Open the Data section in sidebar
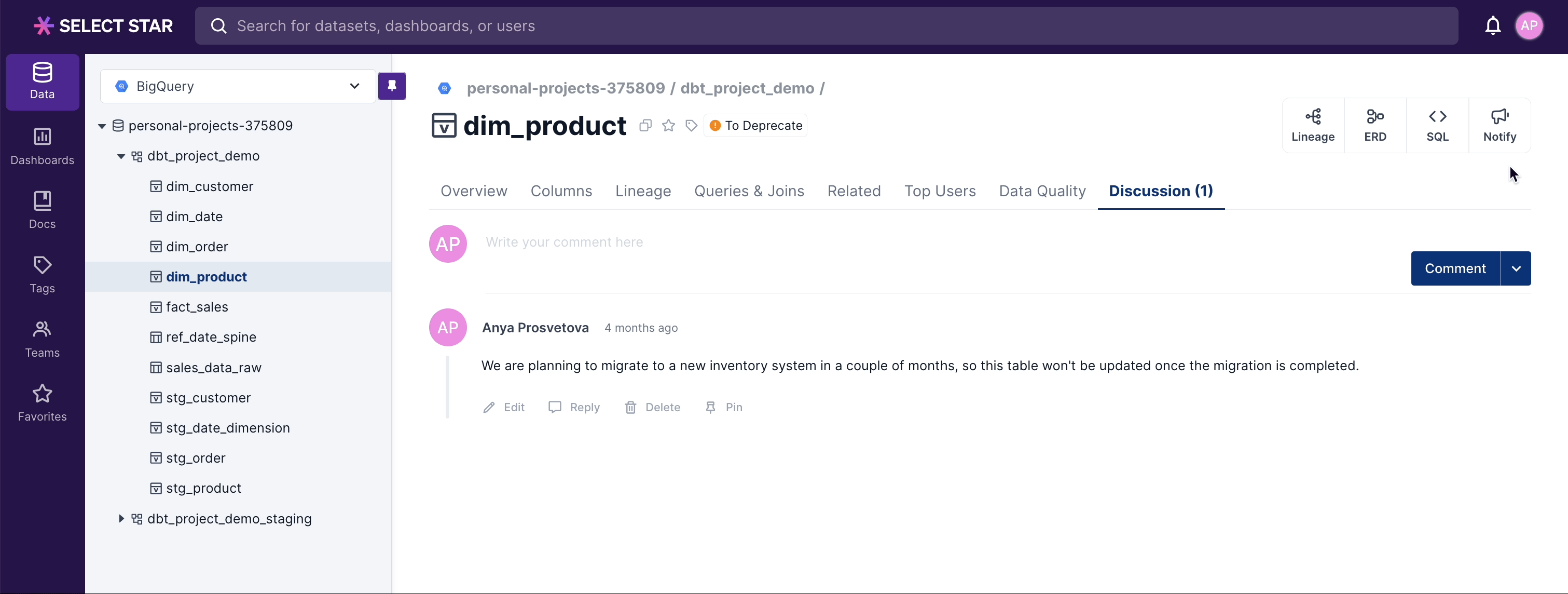The image size is (1568, 594). point(42,82)
